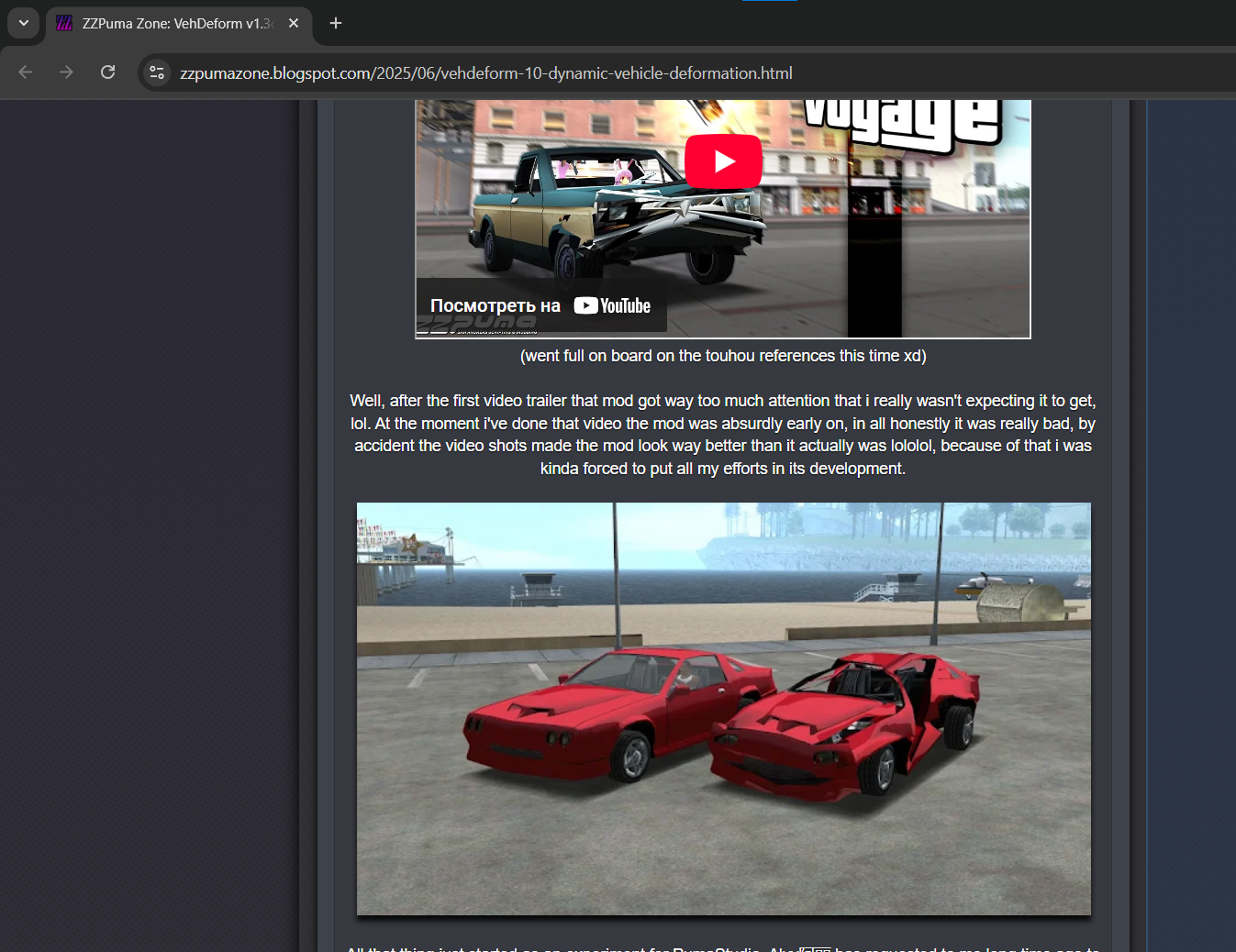Click the line starting "lol. At the moment"
This screenshot has width=1236, height=952.
[x=723, y=424]
